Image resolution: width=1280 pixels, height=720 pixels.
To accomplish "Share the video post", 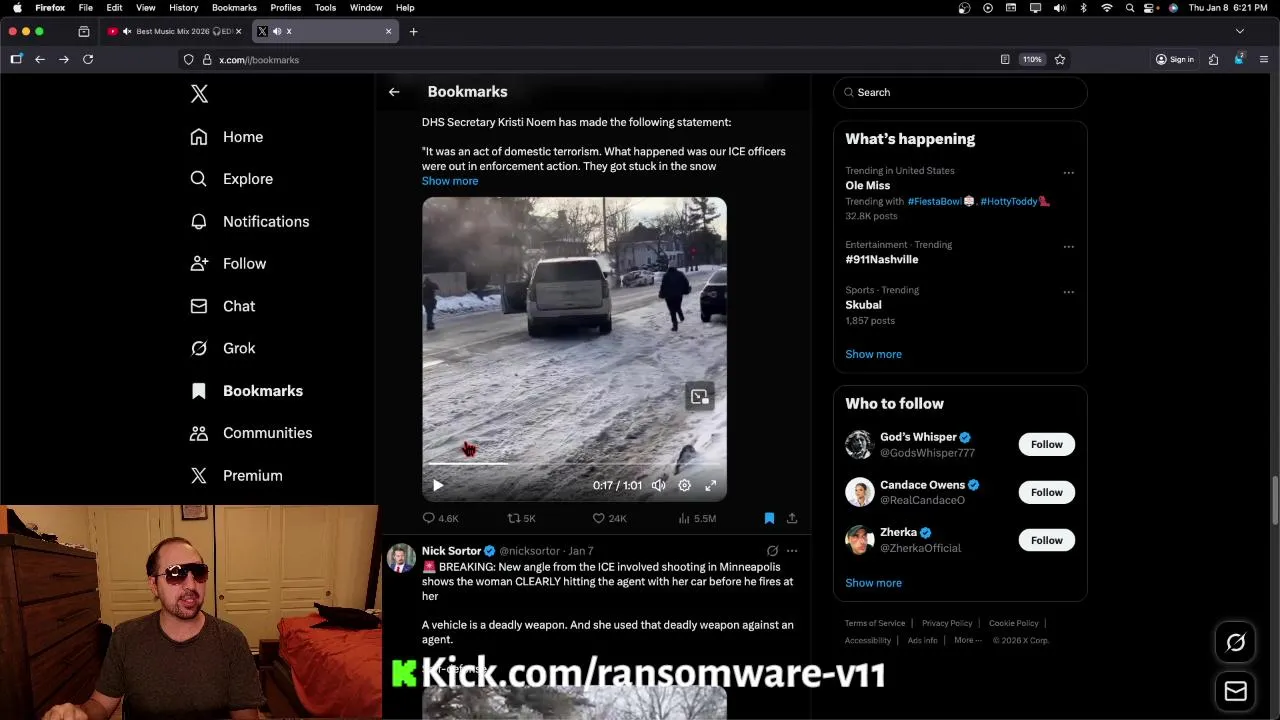I will [x=792, y=518].
